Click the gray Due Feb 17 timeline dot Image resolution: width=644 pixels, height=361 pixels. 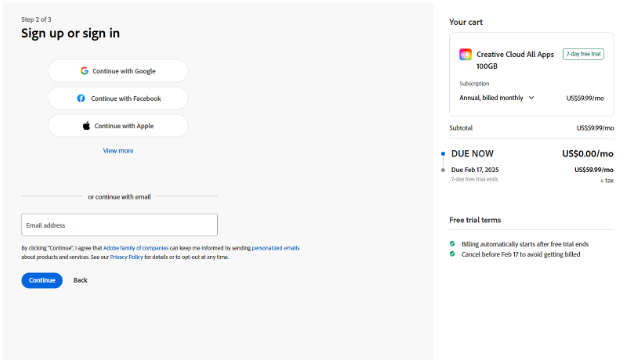pos(443,170)
